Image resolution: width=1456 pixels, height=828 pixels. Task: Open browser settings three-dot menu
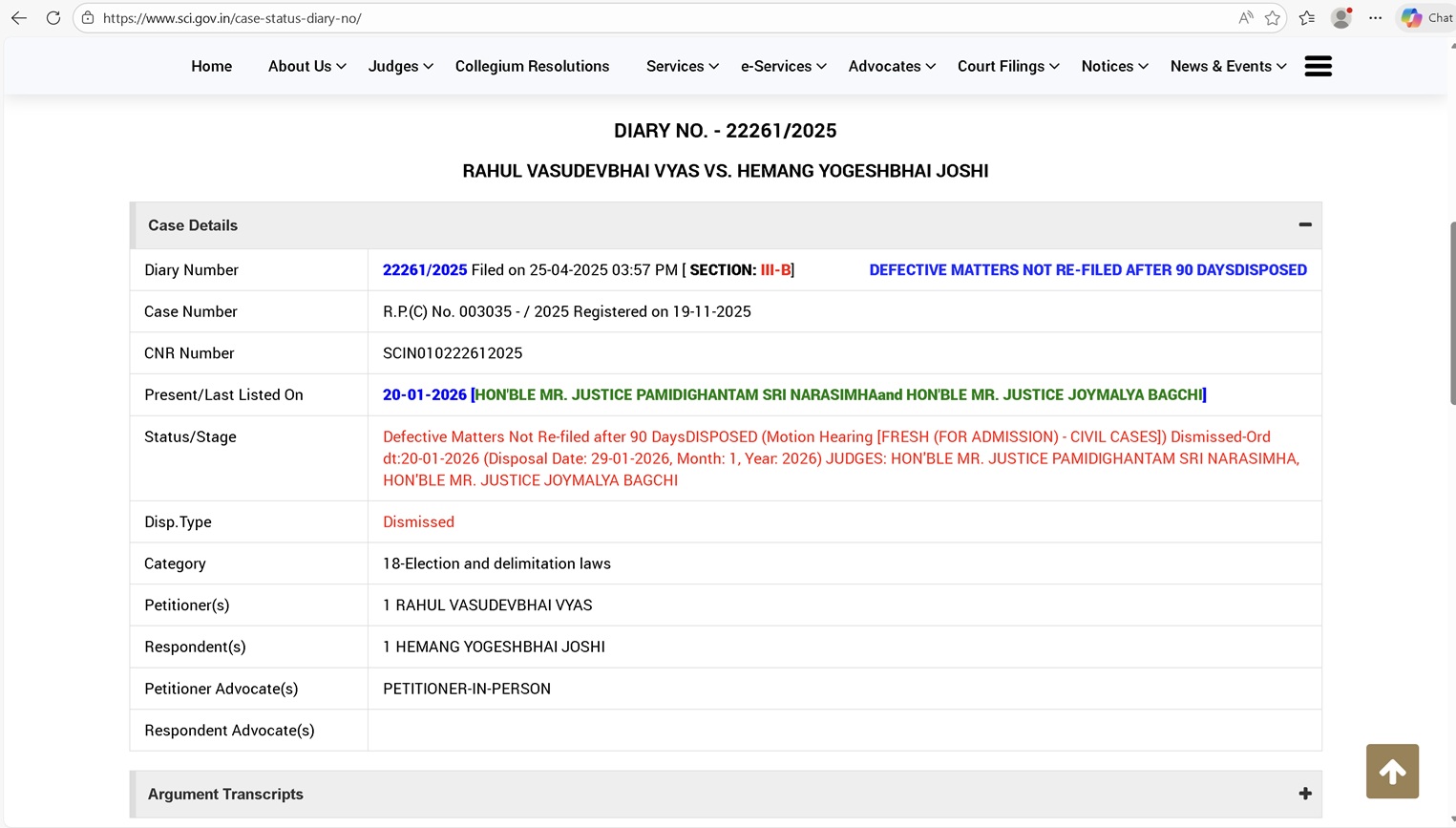click(1375, 18)
